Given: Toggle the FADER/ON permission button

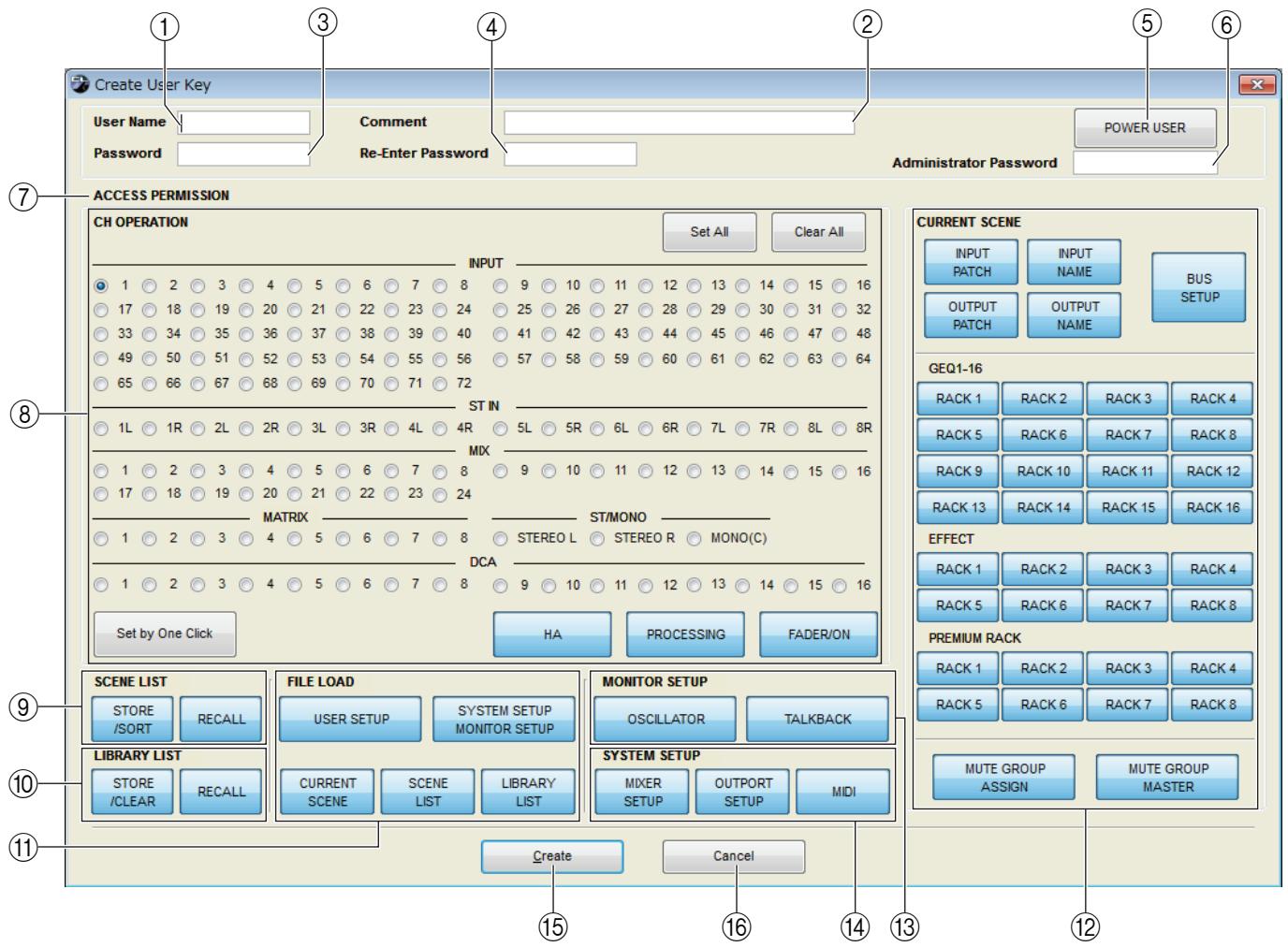Looking at the screenshot, I should point(819,634).
